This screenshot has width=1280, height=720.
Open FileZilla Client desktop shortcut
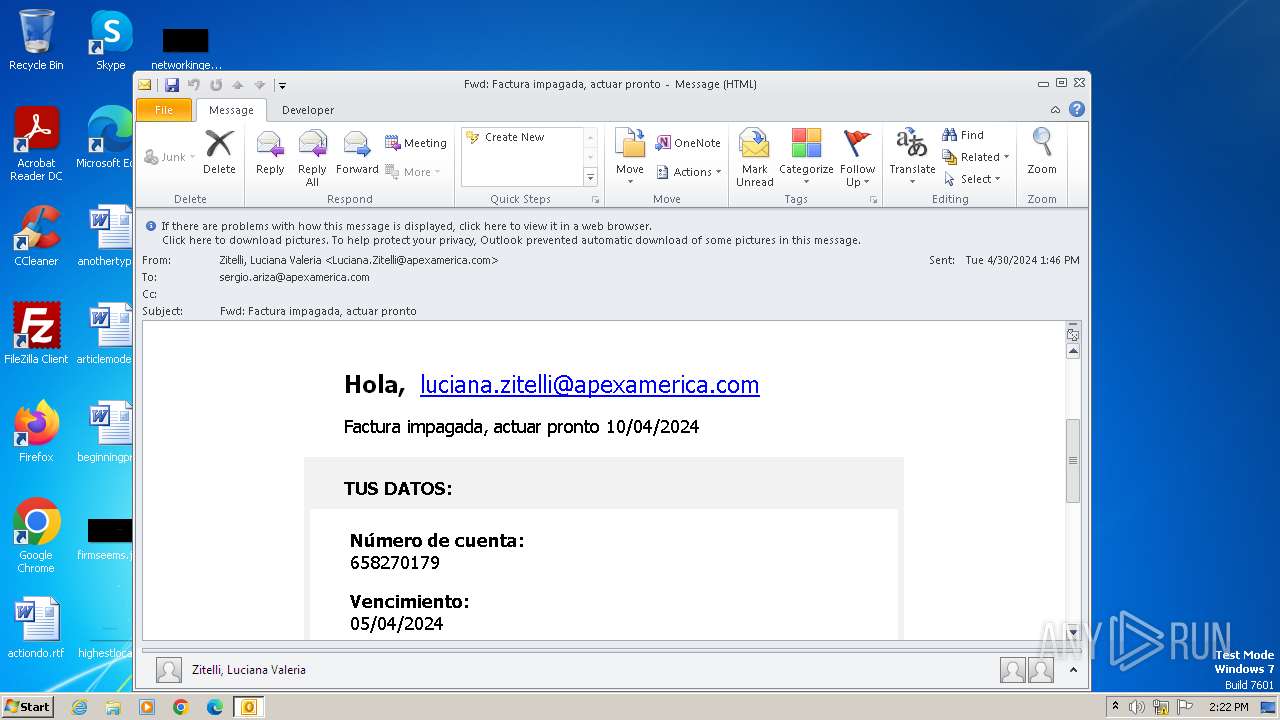coord(36,333)
